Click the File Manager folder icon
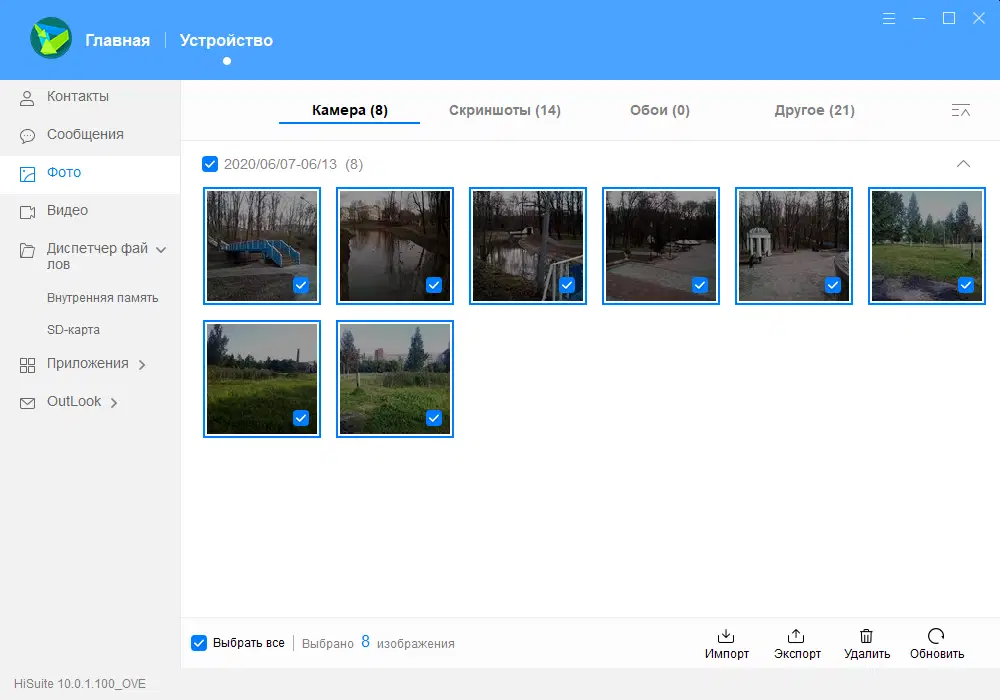Image resolution: width=1000 pixels, height=700 pixels. [27, 250]
